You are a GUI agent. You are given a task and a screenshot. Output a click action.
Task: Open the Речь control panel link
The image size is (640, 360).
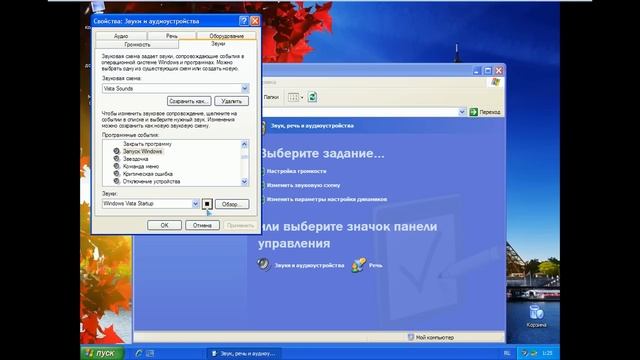point(376,265)
